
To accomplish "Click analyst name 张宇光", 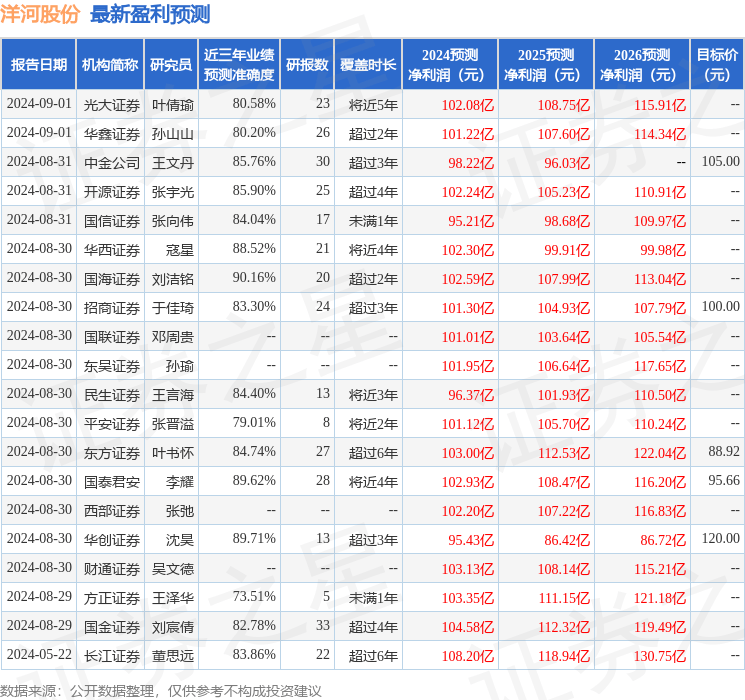I will pos(172,192).
